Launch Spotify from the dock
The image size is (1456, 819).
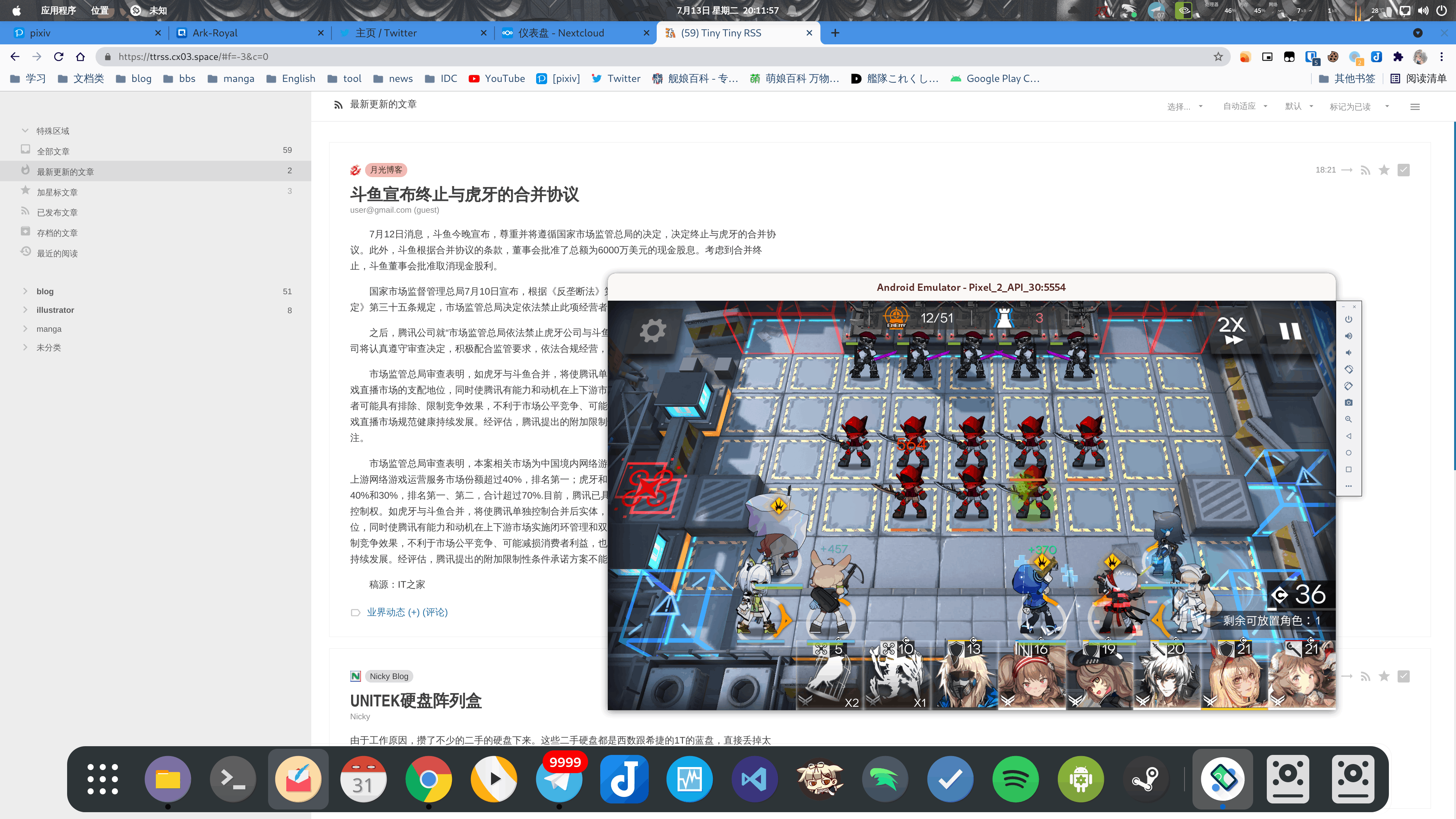tap(1015, 779)
